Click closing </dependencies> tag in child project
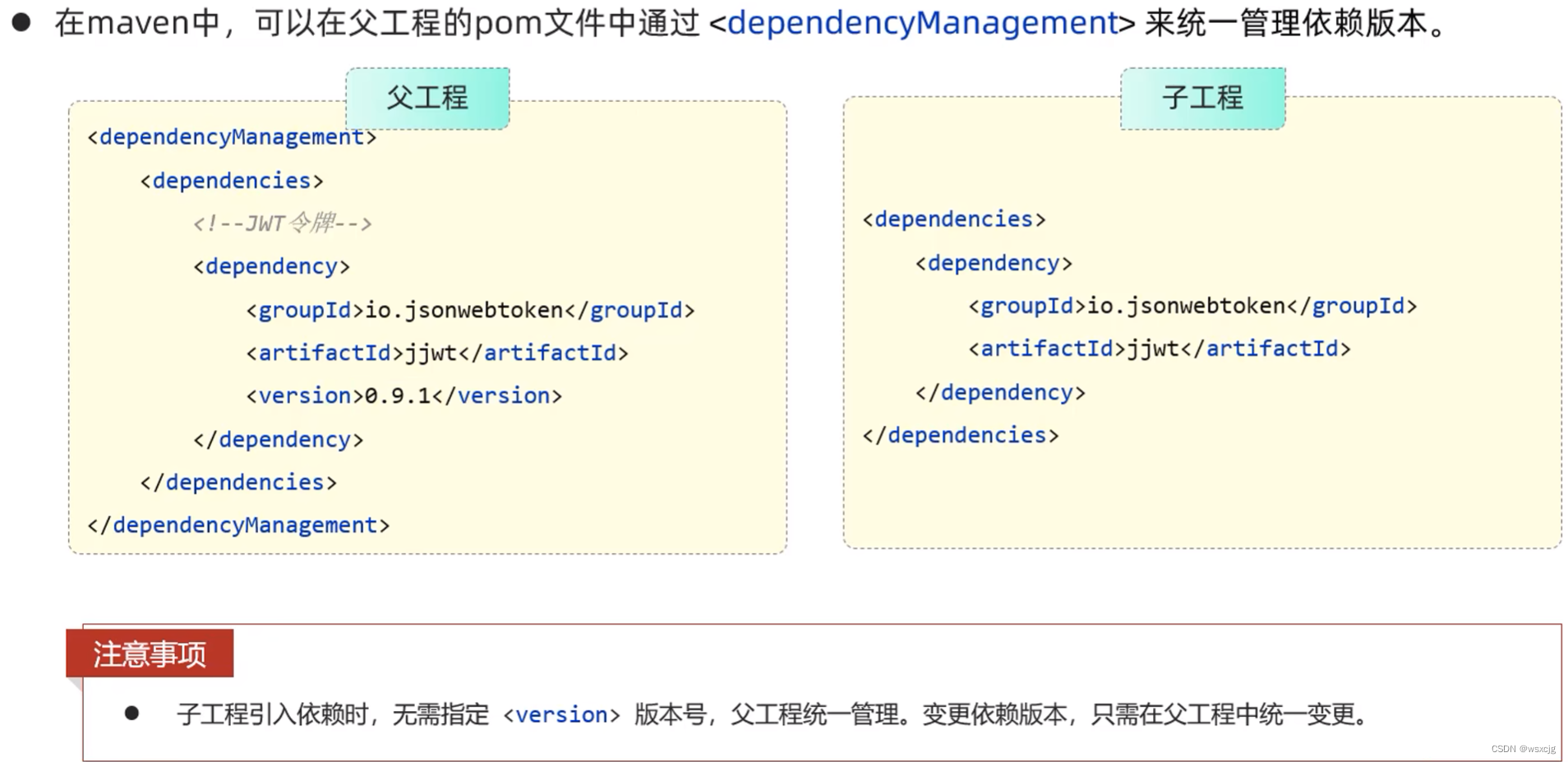Screen dimensions: 1568x762 pyautogui.click(x=961, y=436)
